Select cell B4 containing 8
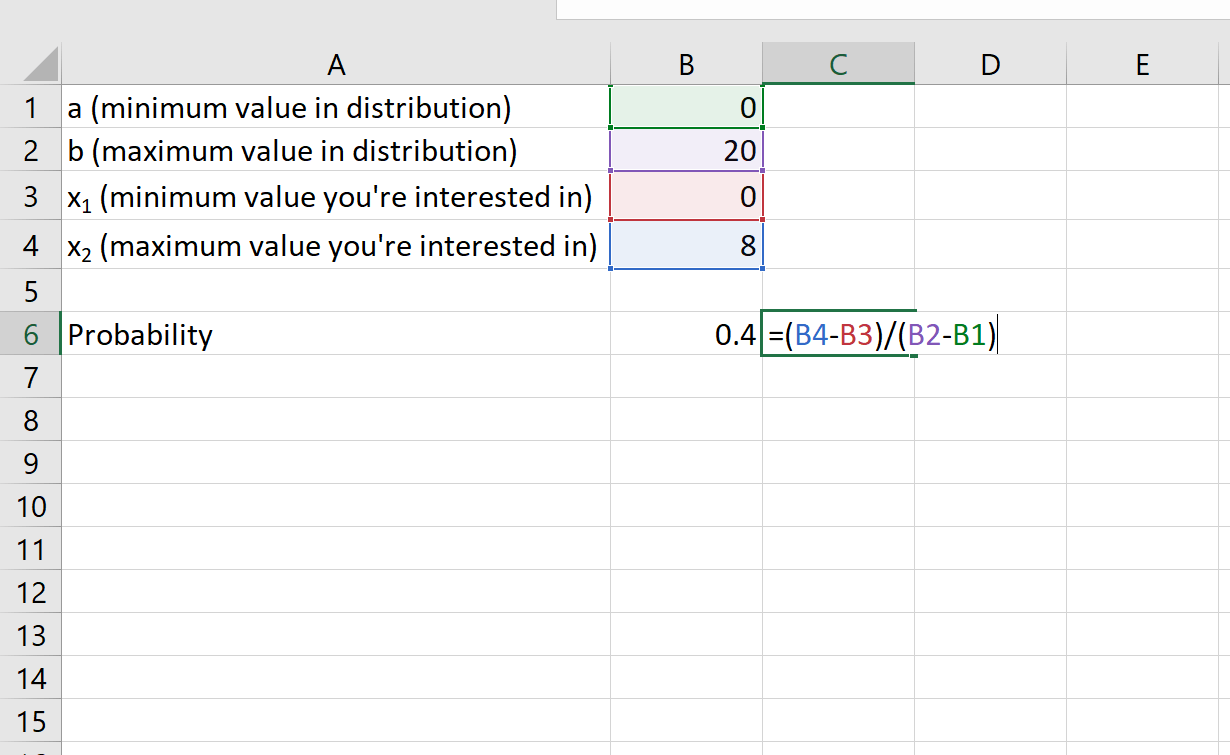Screen dimensions: 1230x755 686,245
